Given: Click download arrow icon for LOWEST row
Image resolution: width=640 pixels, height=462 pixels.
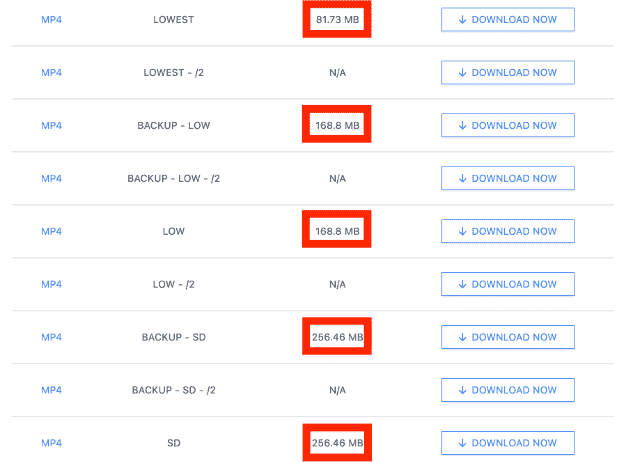Looking at the screenshot, I should (462, 20).
